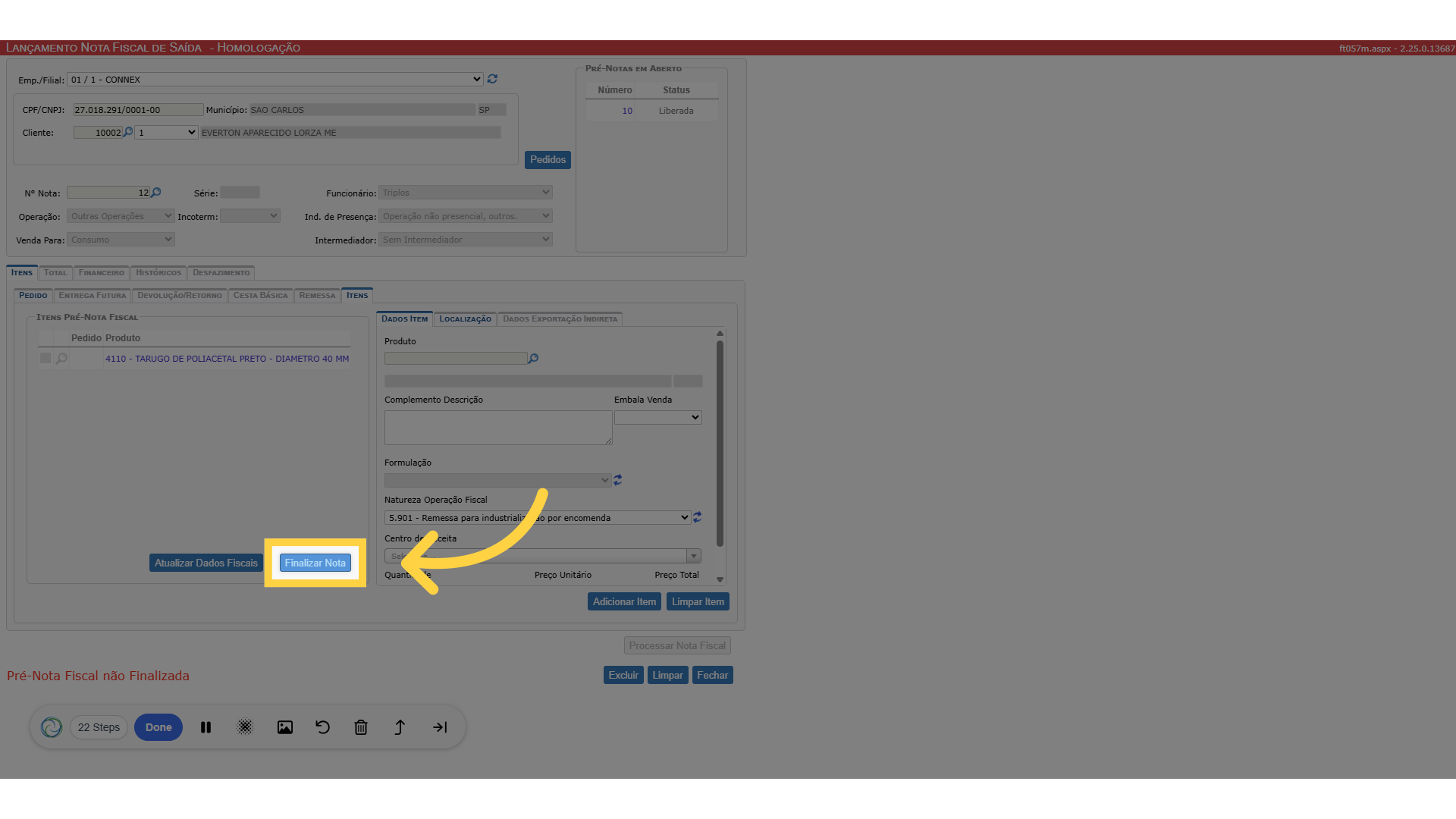This screenshot has width=1456, height=819.
Task: Click the Processar Nota Fiscal button
Action: [x=677, y=645]
